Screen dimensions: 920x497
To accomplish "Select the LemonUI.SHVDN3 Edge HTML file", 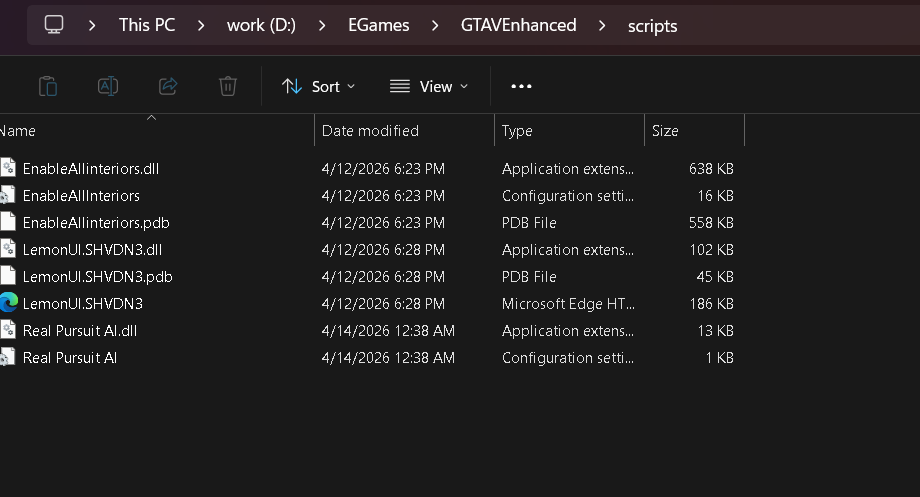I will tap(83, 303).
